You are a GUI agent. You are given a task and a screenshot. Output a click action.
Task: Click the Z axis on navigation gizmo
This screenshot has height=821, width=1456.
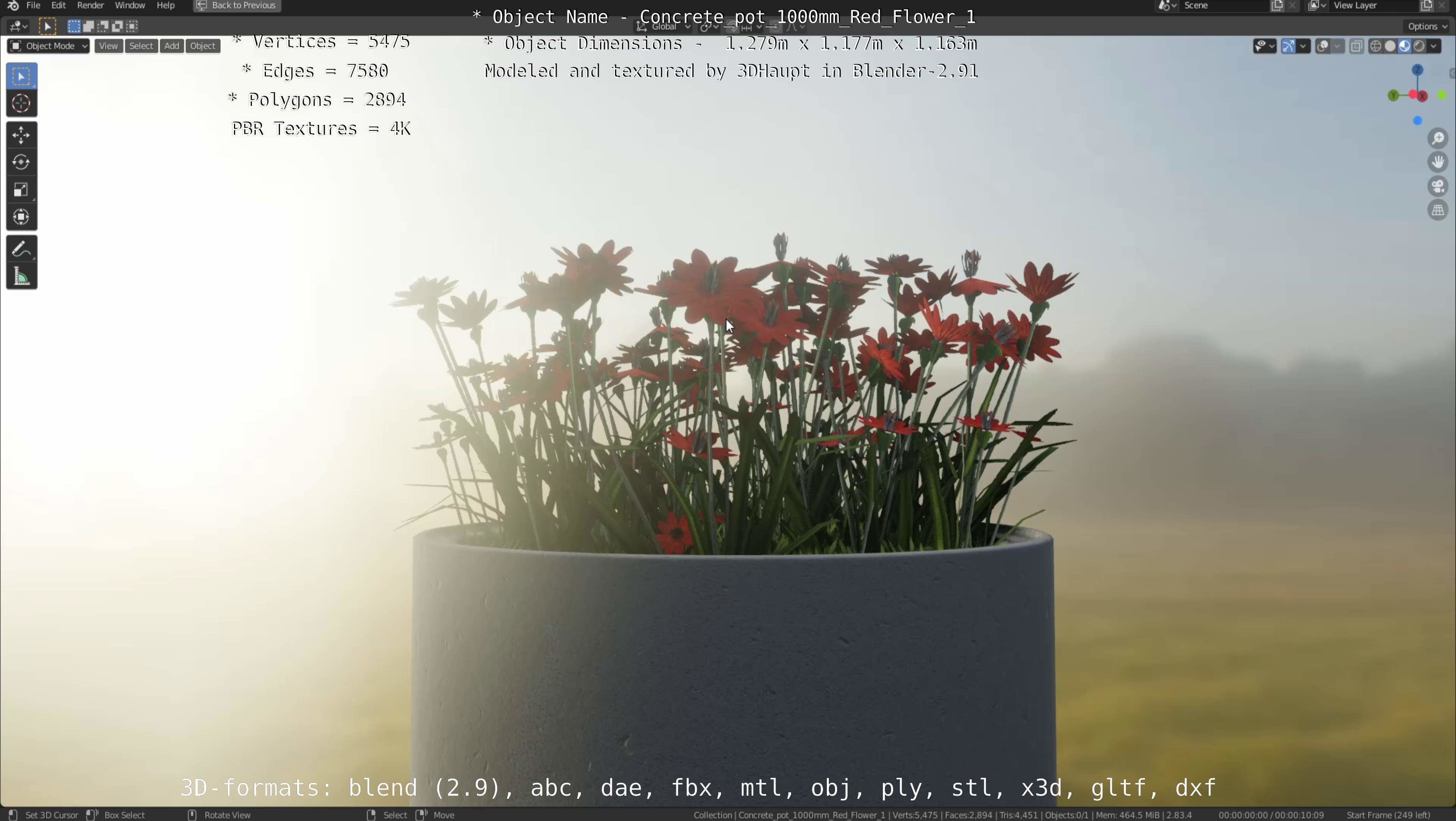coord(1417,70)
